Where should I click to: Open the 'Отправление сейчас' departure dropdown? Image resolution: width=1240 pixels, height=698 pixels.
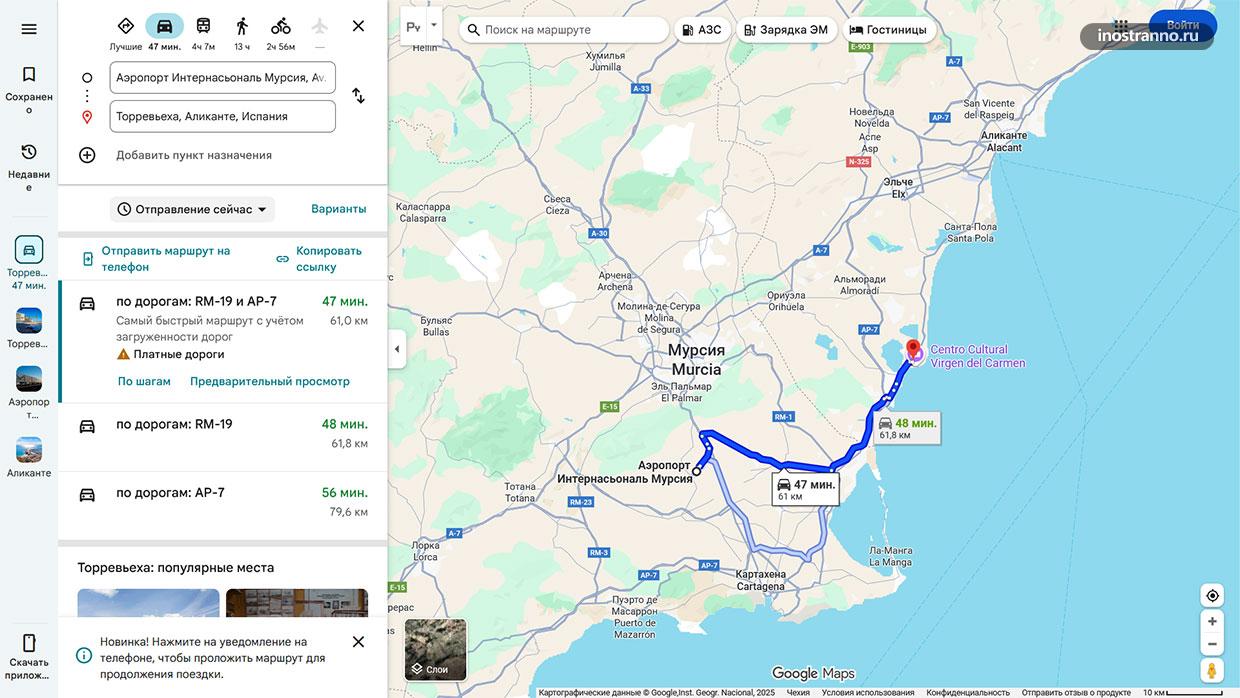click(x=192, y=209)
